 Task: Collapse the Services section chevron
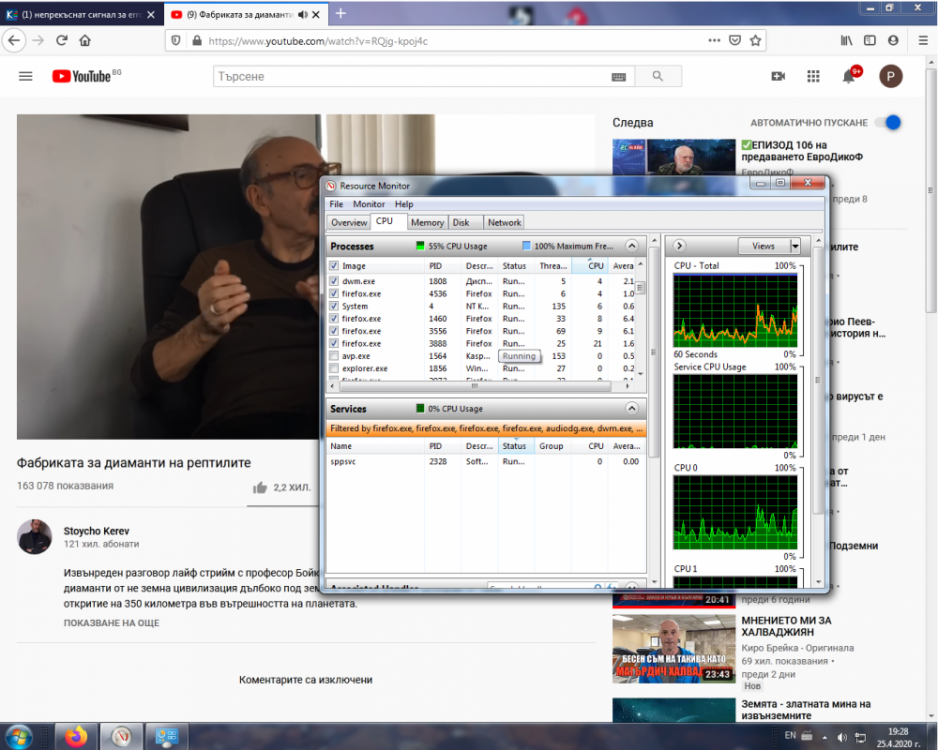pyautogui.click(x=632, y=408)
